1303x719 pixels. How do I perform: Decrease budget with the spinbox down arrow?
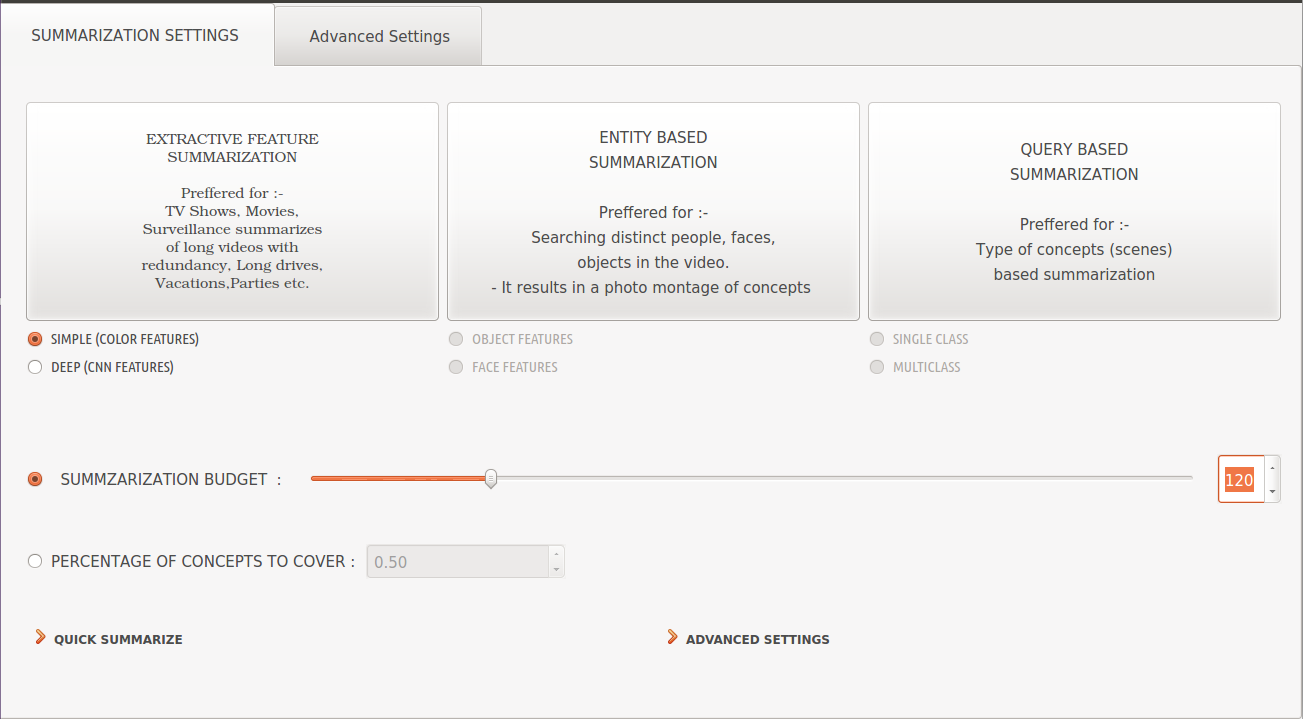coord(1272,491)
